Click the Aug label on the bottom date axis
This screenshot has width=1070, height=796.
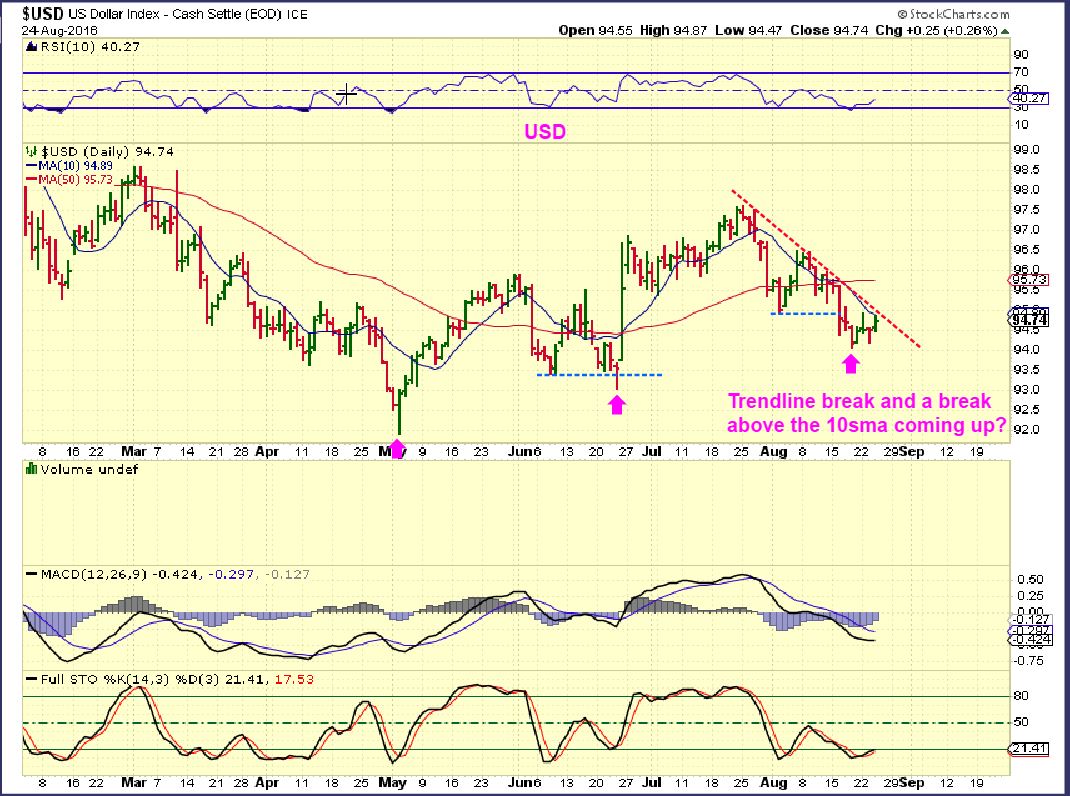(x=774, y=782)
